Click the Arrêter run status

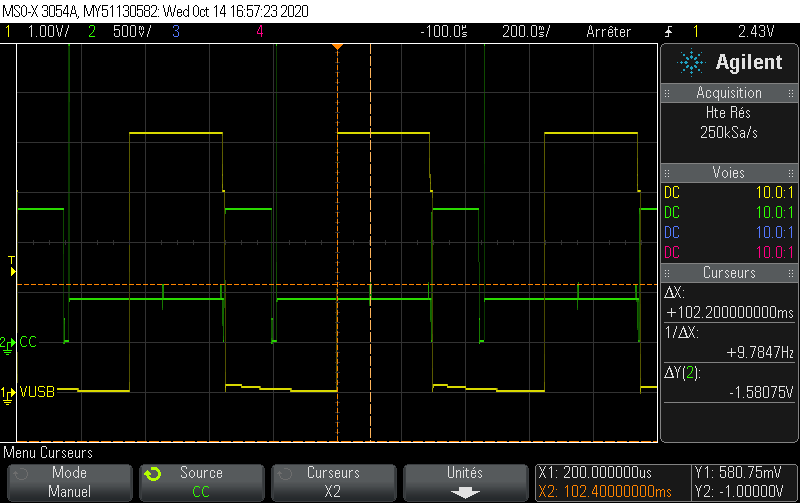click(608, 32)
